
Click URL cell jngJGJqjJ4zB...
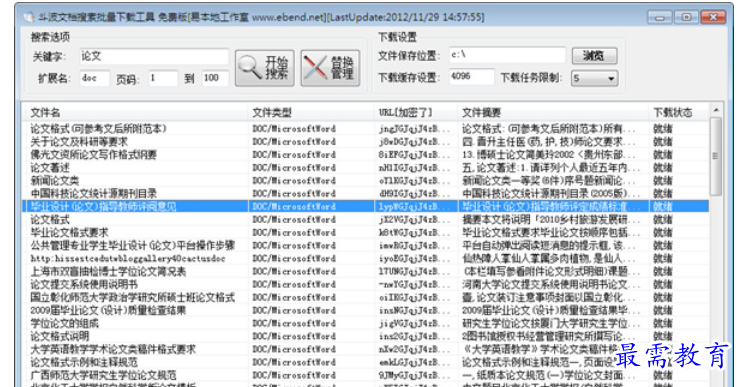(414, 128)
